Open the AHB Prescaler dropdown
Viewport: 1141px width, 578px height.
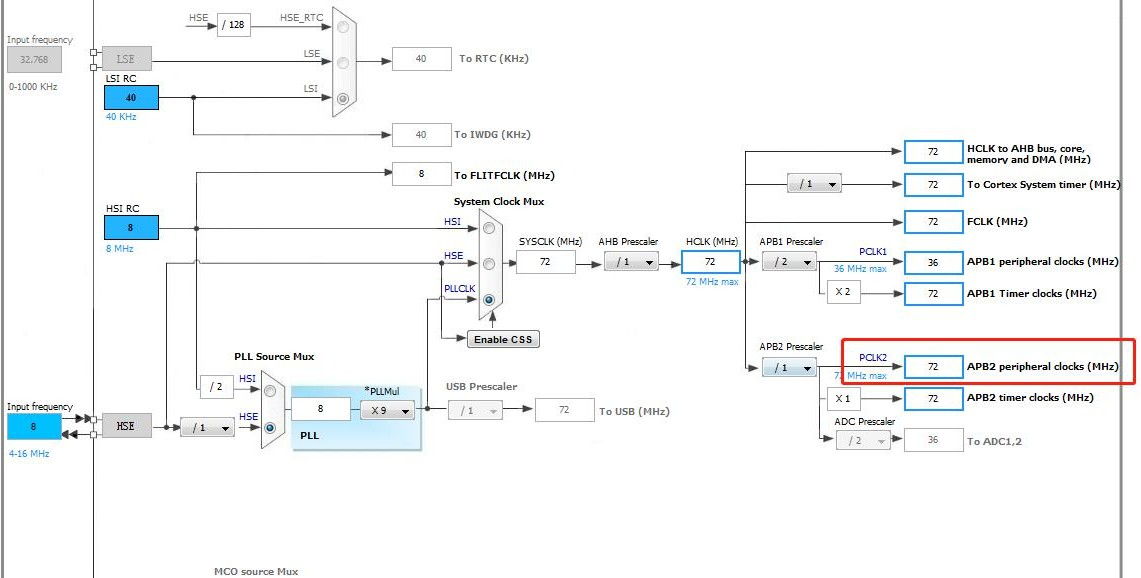632,262
